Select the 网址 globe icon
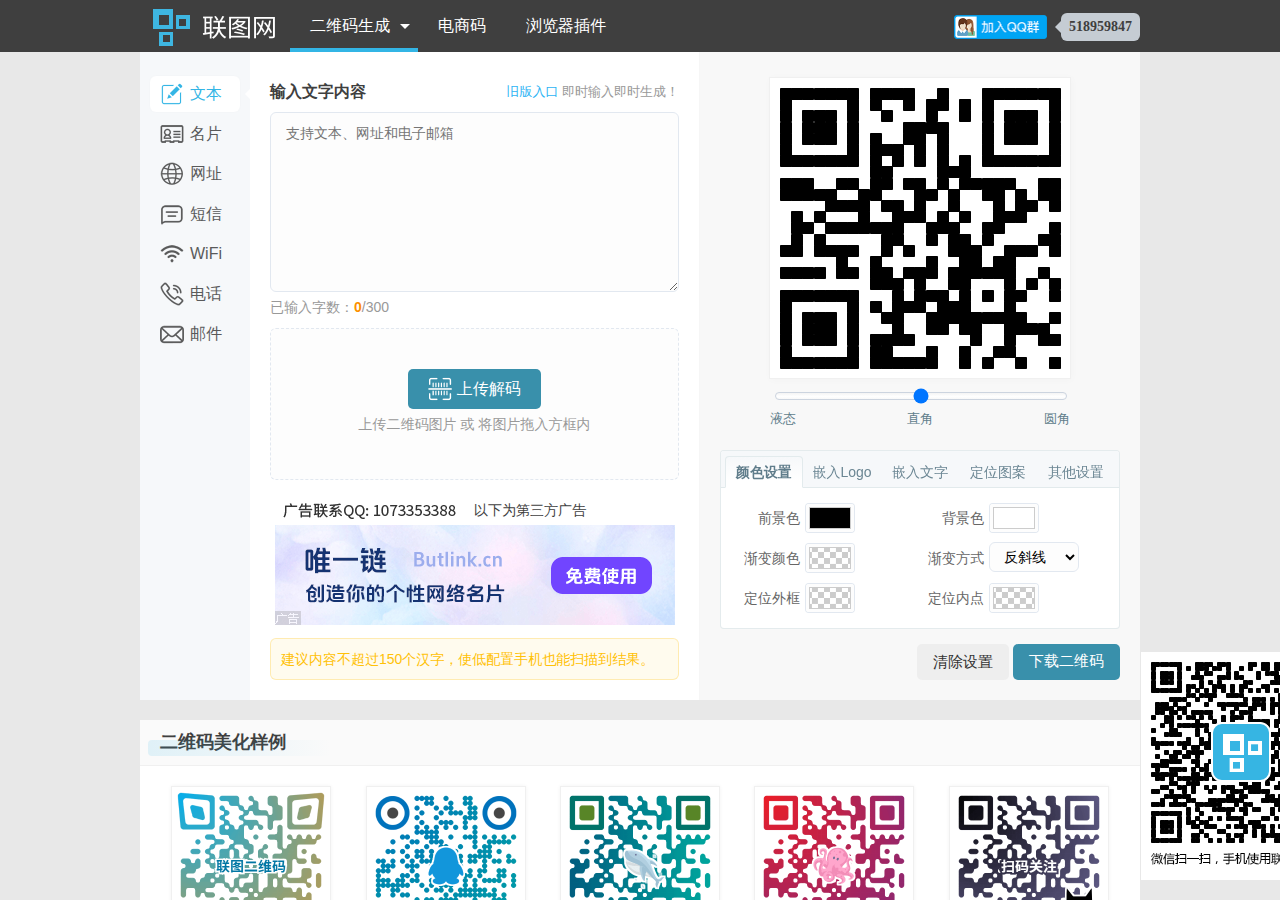 point(171,174)
